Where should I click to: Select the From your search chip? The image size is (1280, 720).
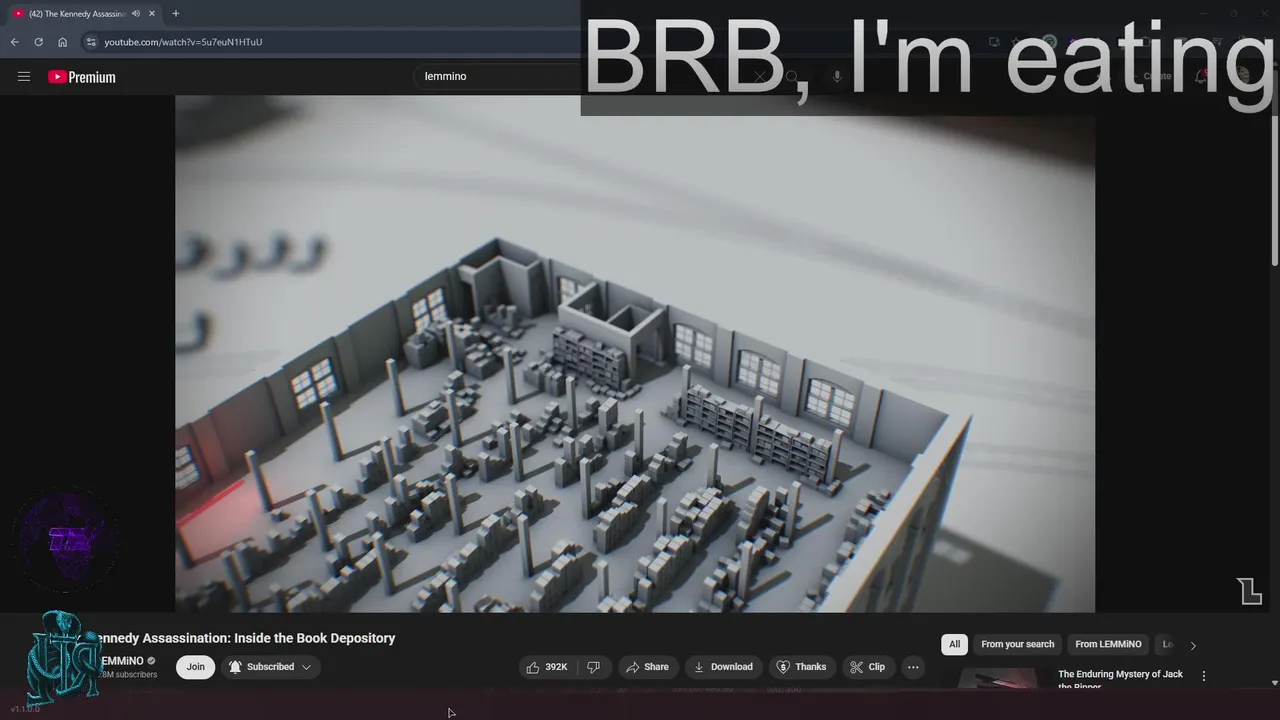(x=1017, y=644)
